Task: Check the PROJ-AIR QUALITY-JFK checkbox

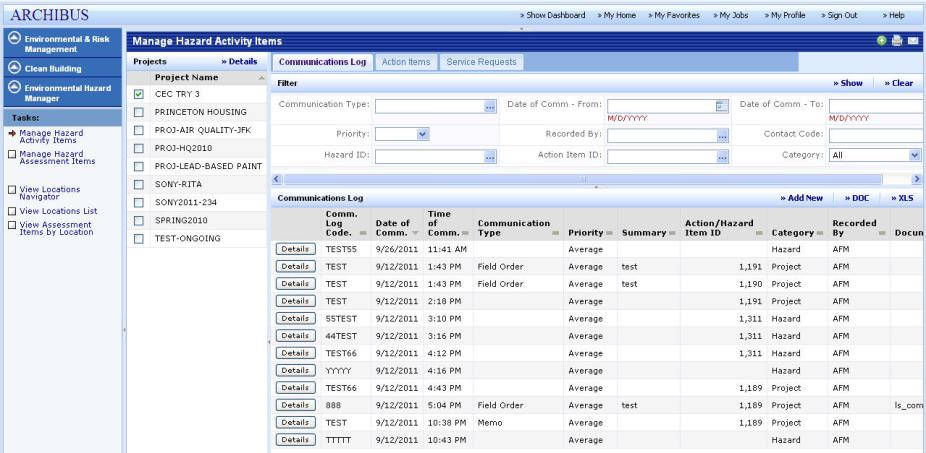Action: (139, 131)
